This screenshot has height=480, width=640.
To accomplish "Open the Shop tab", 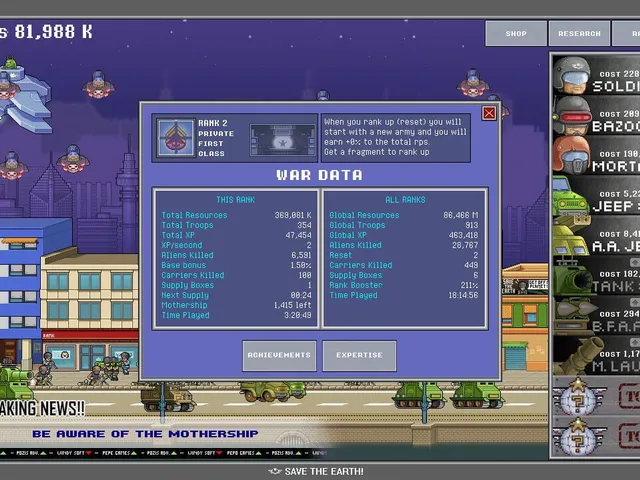I will pos(516,33).
